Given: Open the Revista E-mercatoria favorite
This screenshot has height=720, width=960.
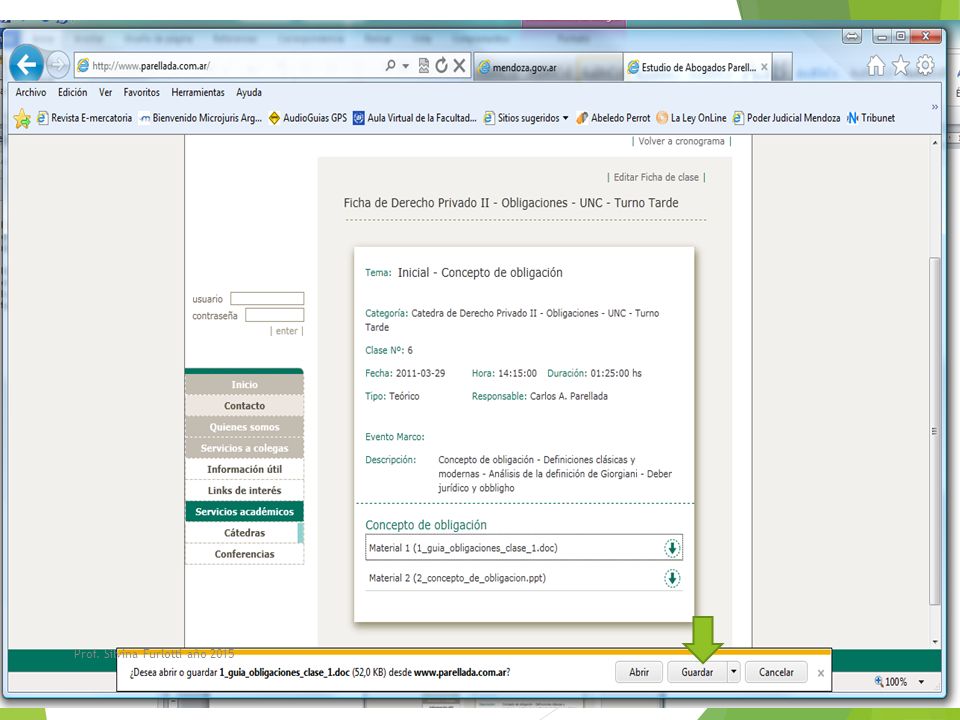Looking at the screenshot, I should (84, 118).
